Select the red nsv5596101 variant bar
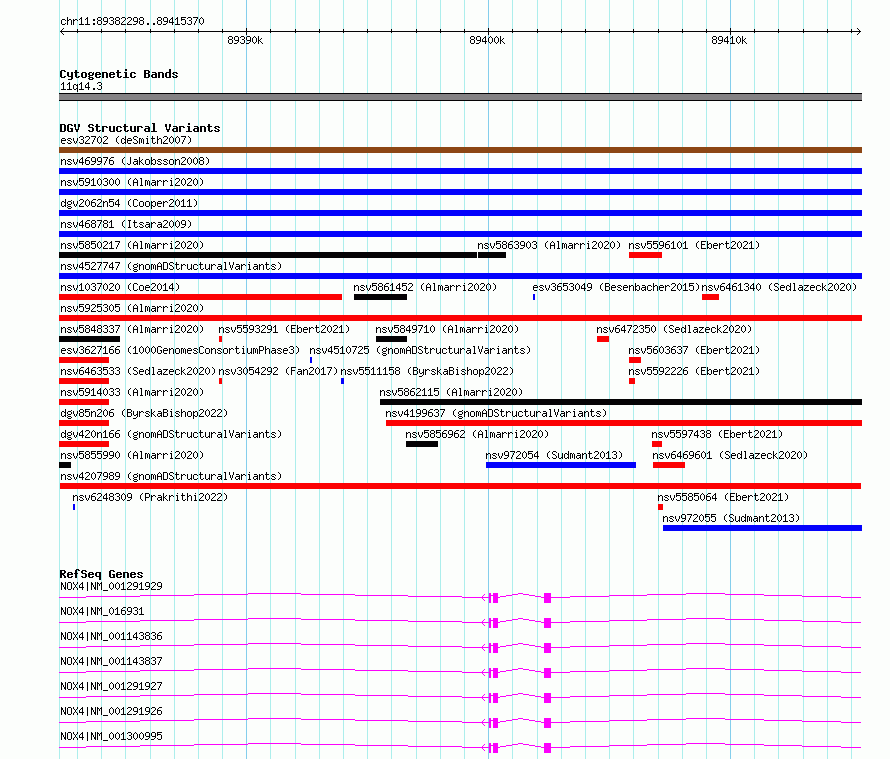The height and width of the screenshot is (759, 890). 645,255
